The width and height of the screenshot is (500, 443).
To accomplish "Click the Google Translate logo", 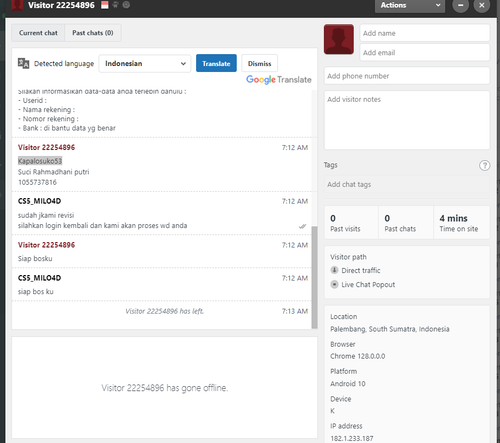I will (279, 80).
